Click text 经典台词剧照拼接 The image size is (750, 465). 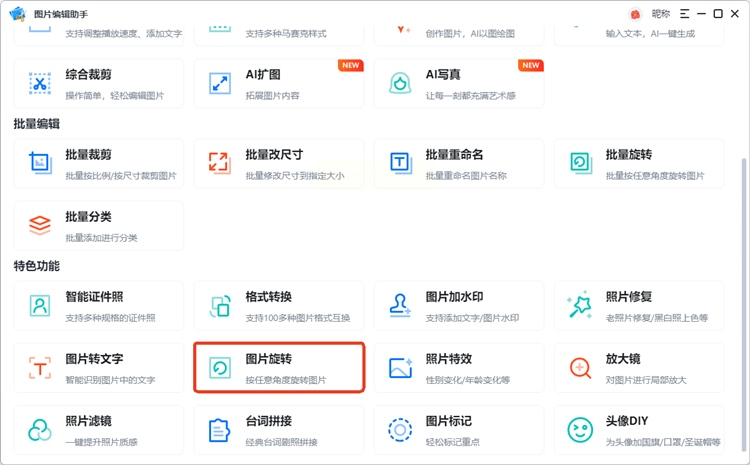coord(282,443)
